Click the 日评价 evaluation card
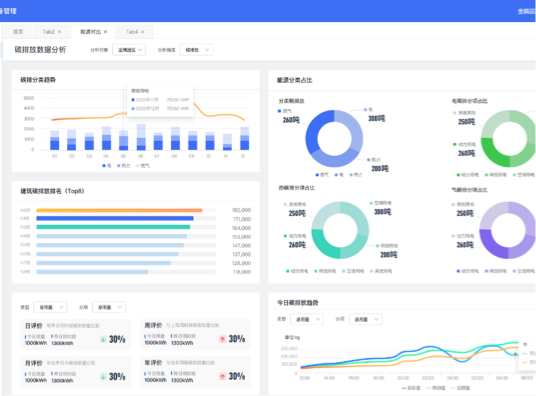This screenshot has width=536, height=396. tap(76, 334)
